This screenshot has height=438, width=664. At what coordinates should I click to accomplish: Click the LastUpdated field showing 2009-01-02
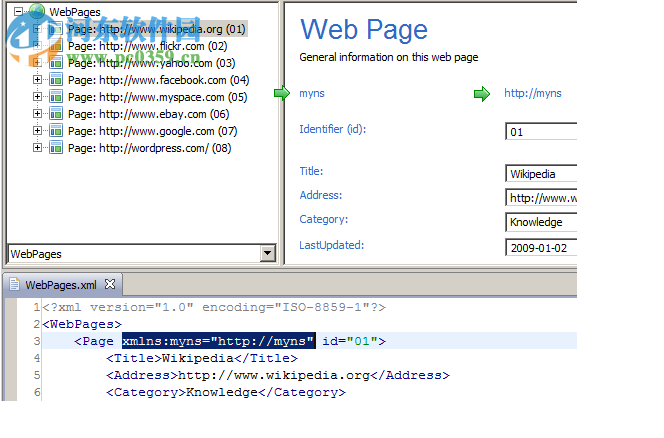tap(541, 248)
